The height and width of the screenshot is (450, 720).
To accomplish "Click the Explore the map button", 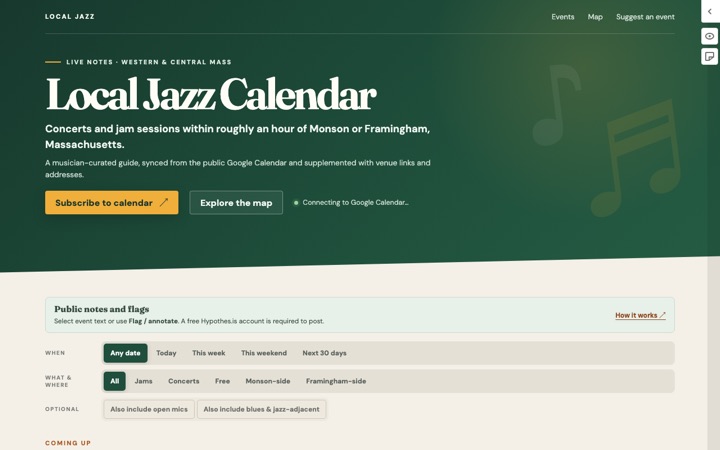I will pyautogui.click(x=236, y=202).
